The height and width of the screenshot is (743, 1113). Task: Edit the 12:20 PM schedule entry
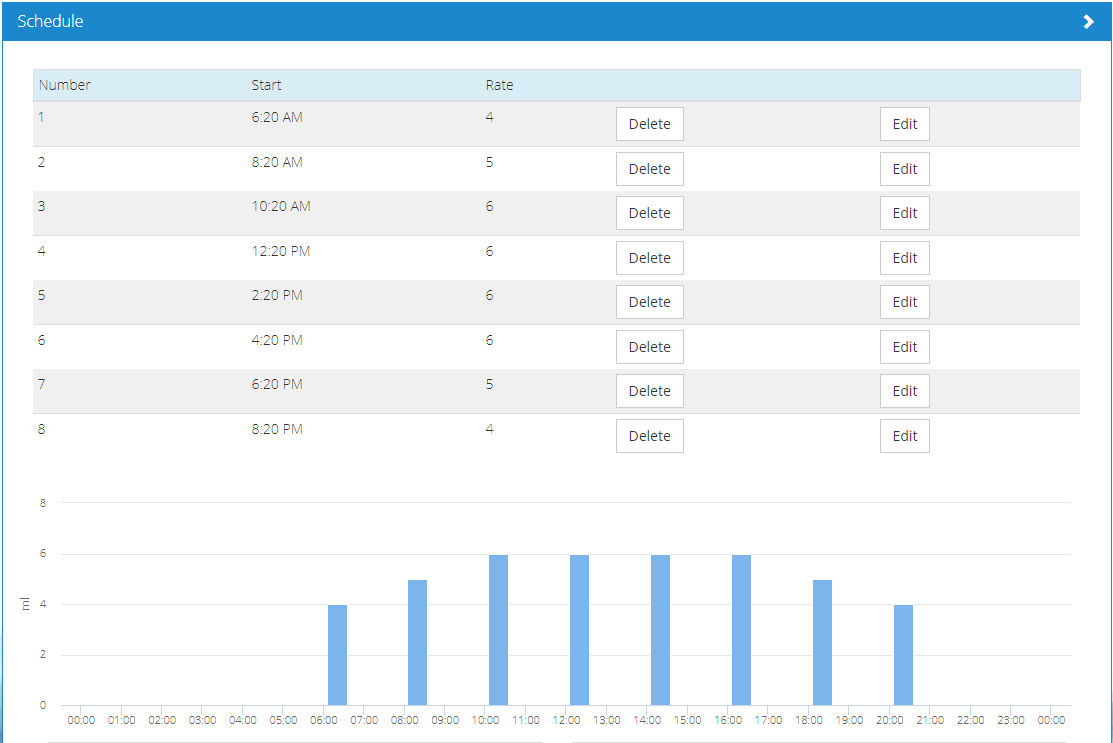904,258
